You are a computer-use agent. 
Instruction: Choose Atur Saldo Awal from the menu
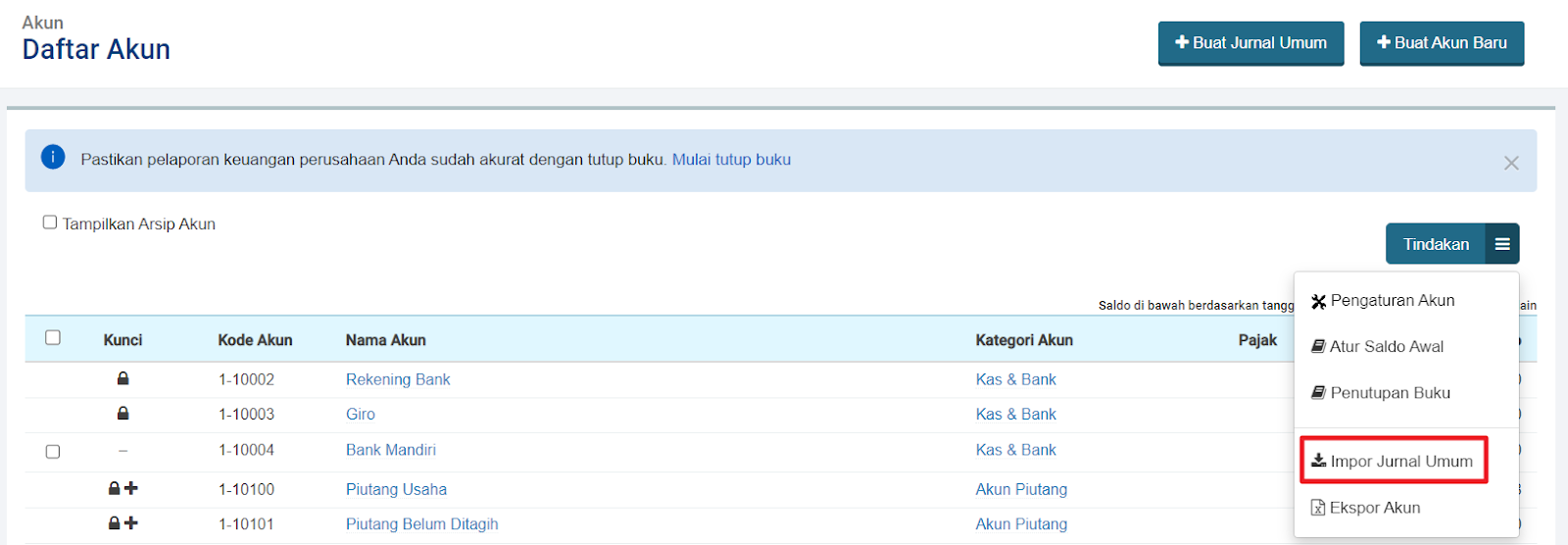[1377, 347]
